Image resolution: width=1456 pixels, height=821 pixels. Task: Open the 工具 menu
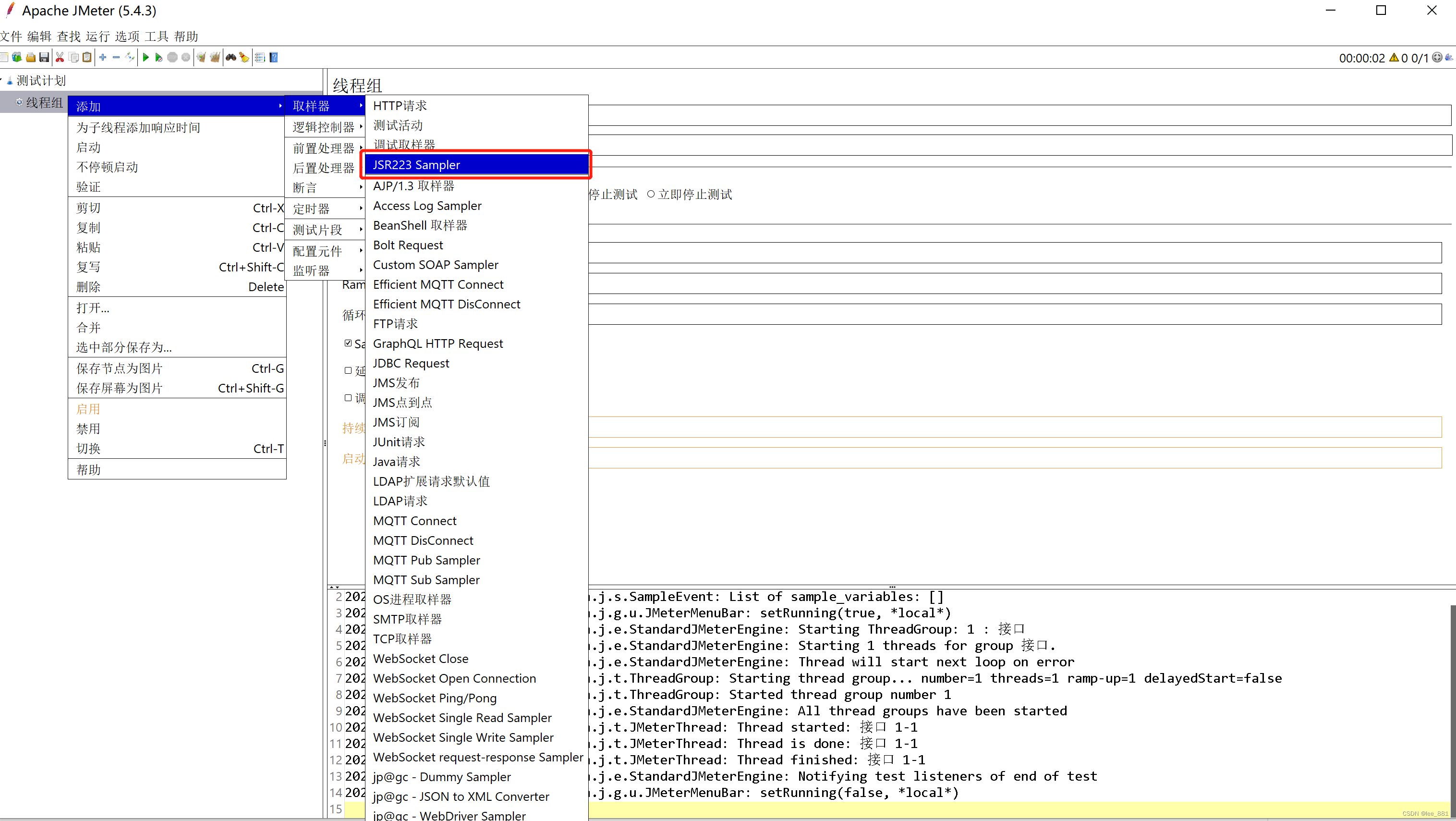pyautogui.click(x=157, y=37)
